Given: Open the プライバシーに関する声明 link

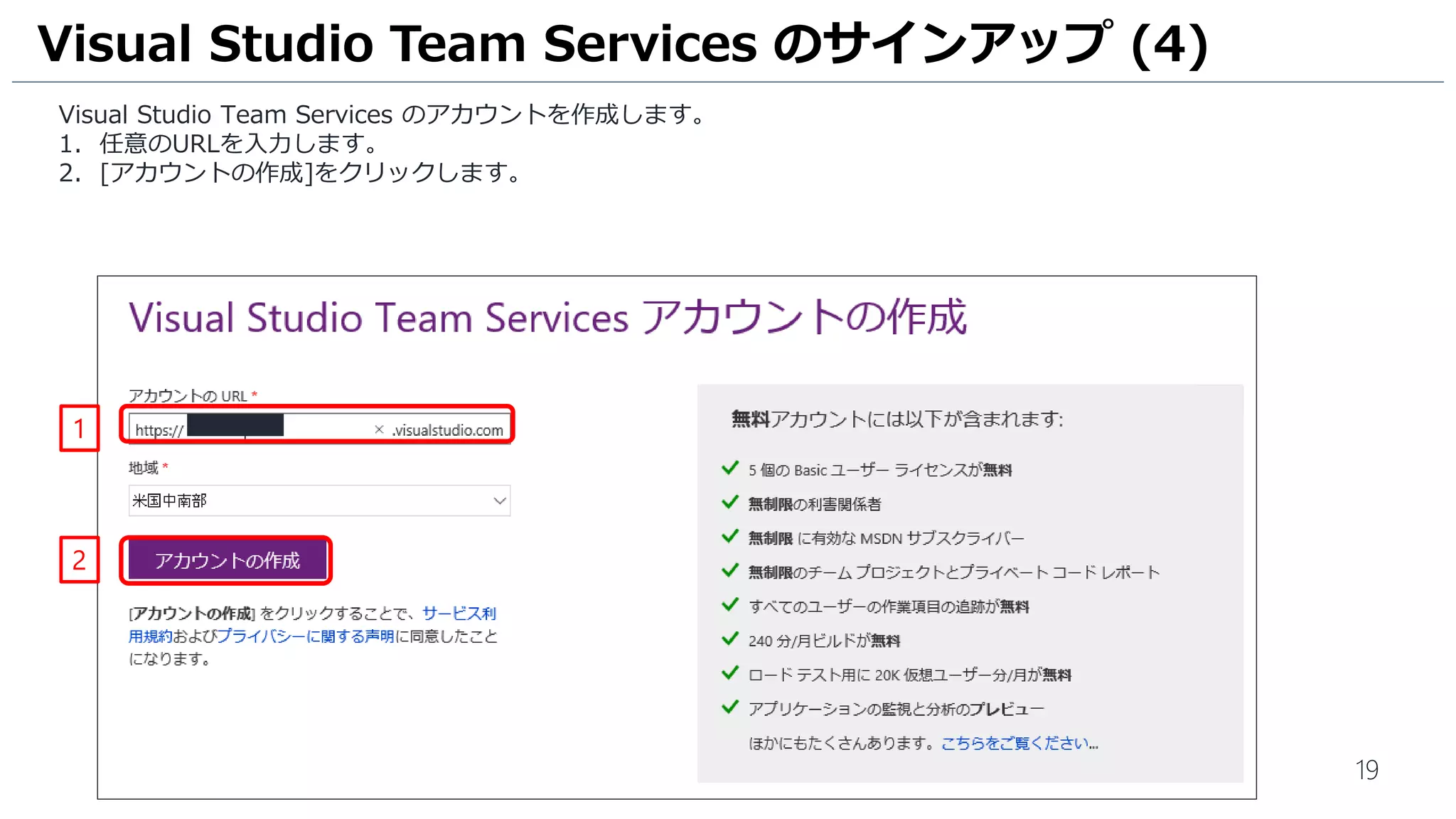Looking at the screenshot, I should point(305,636).
